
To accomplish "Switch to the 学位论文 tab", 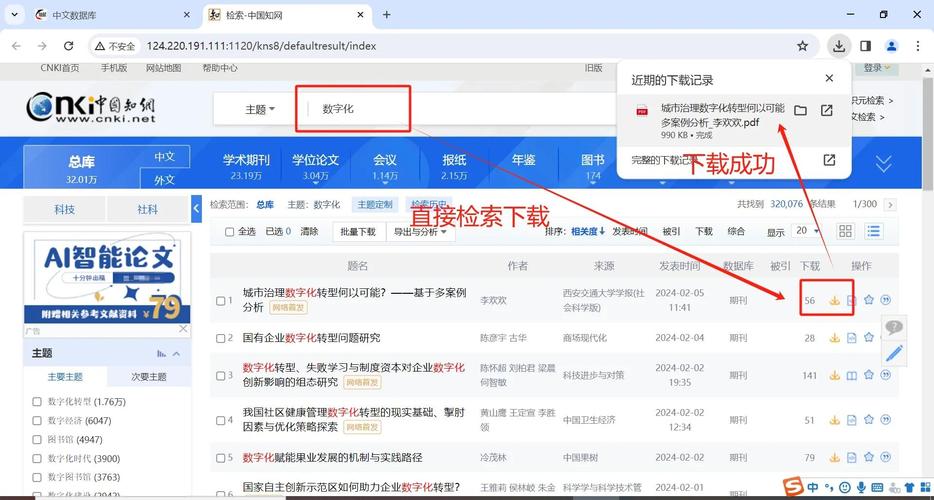I will (x=315, y=167).
